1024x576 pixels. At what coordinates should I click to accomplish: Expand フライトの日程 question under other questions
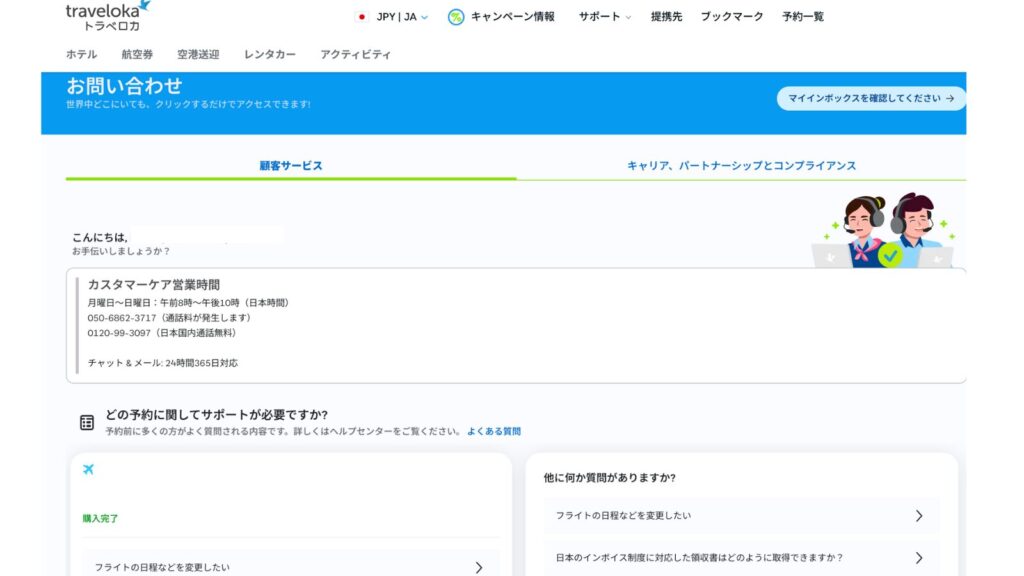coord(741,516)
